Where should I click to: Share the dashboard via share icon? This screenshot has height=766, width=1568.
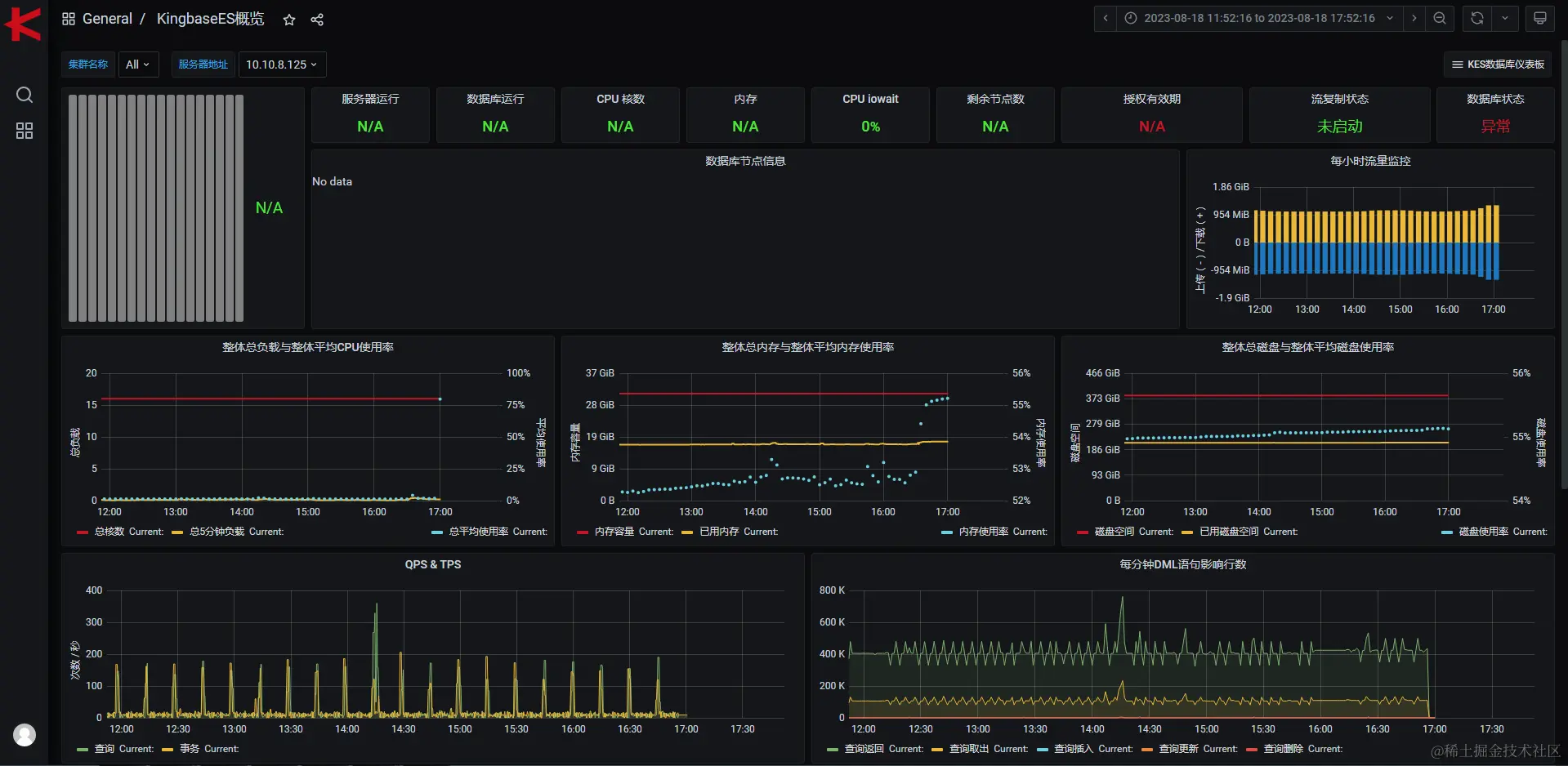[317, 20]
